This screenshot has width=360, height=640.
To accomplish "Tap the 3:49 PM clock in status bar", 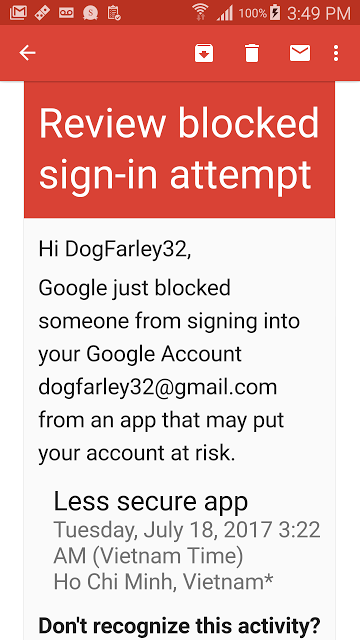I will click(319, 13).
